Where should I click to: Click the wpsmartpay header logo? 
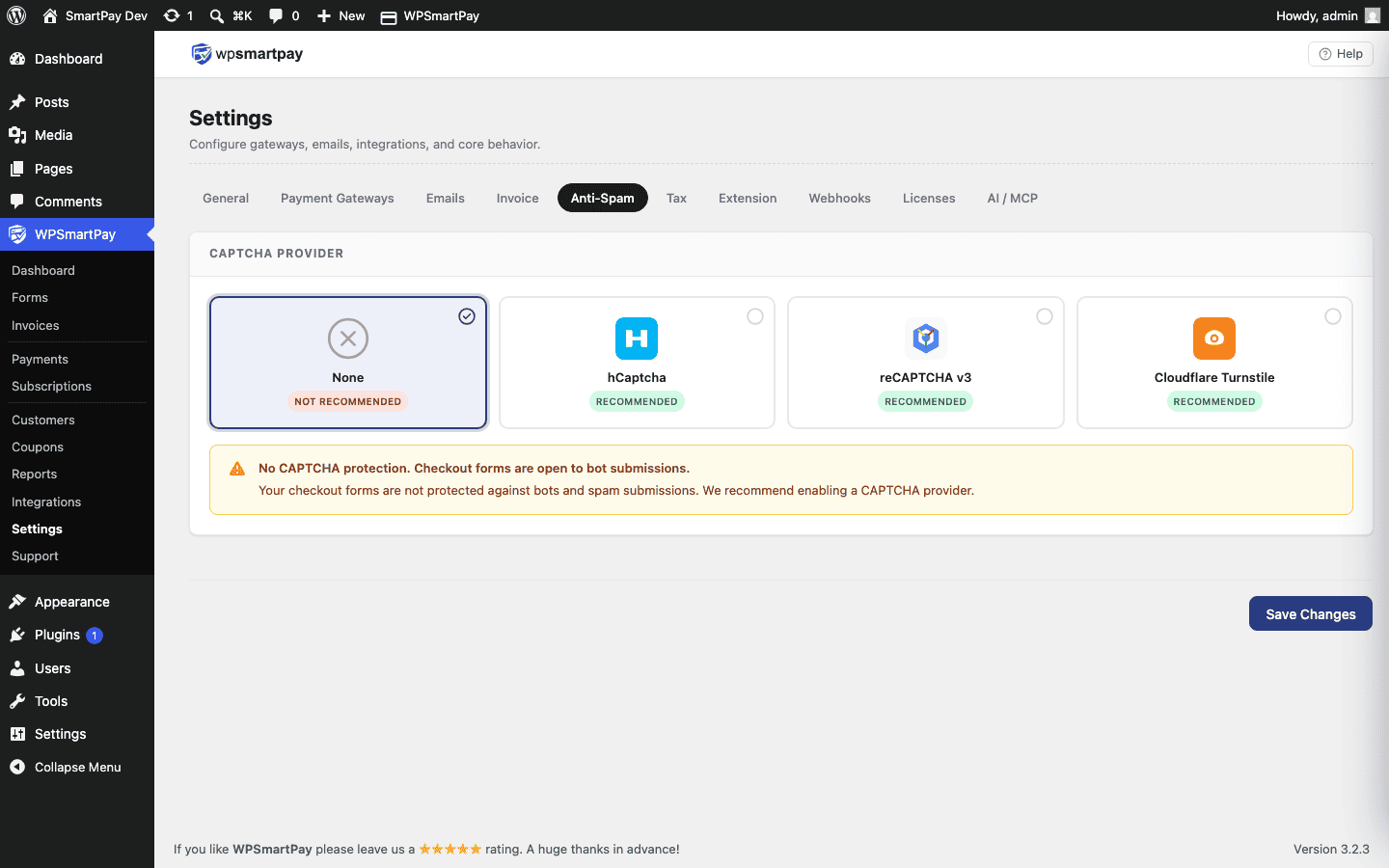247,54
